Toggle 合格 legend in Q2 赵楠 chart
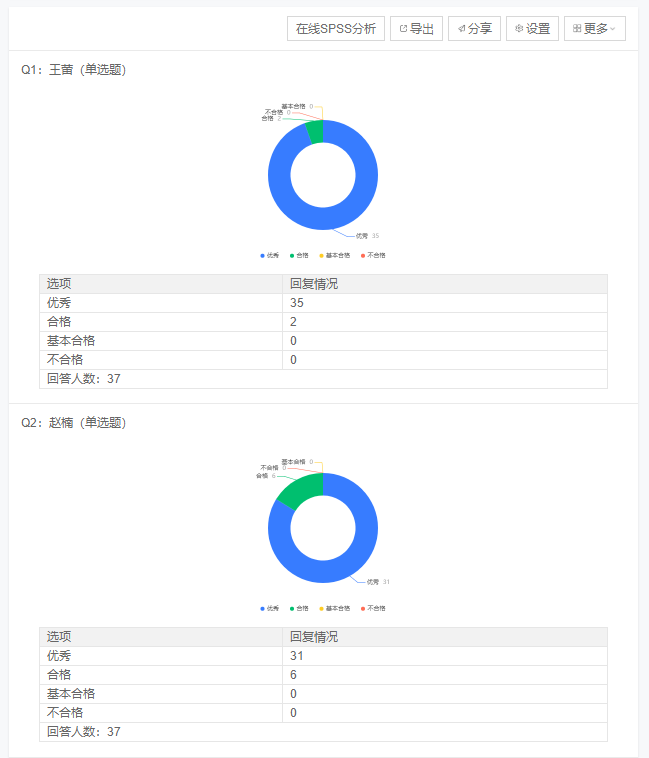This screenshot has width=649, height=758. click(x=299, y=608)
